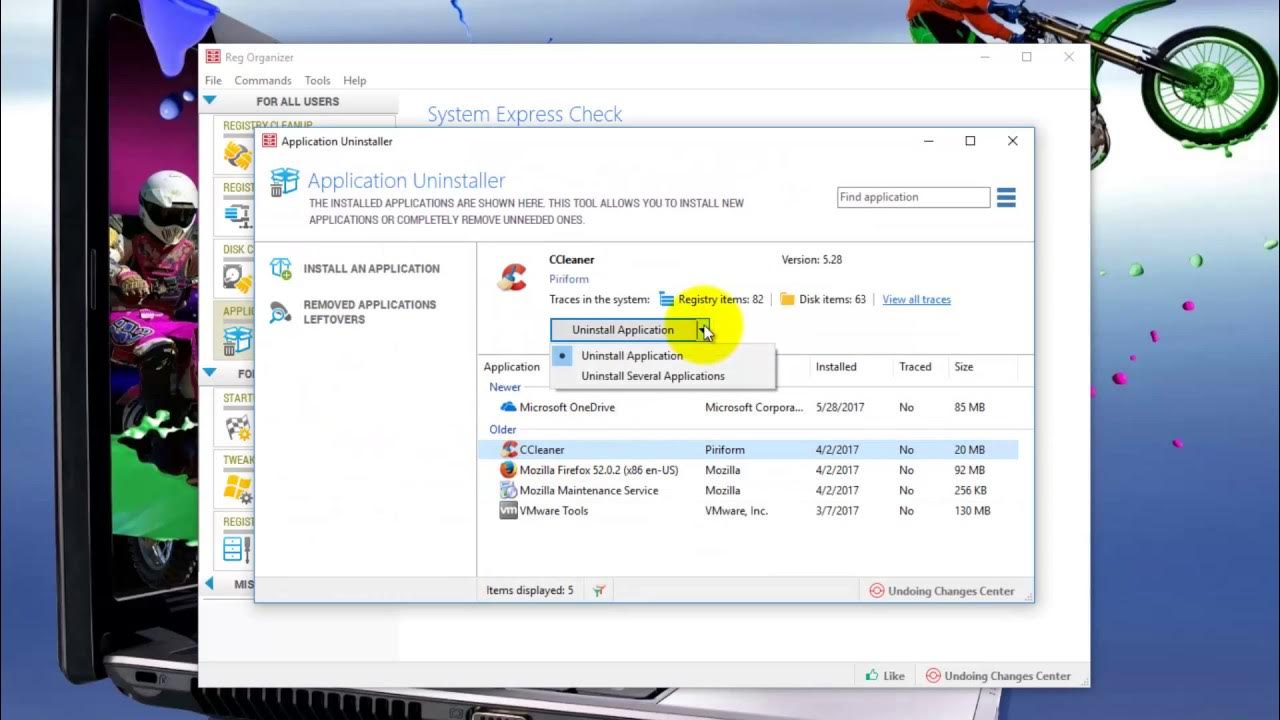Select the VMware Tools row name
Viewport: 1280px width, 720px height.
(x=554, y=511)
